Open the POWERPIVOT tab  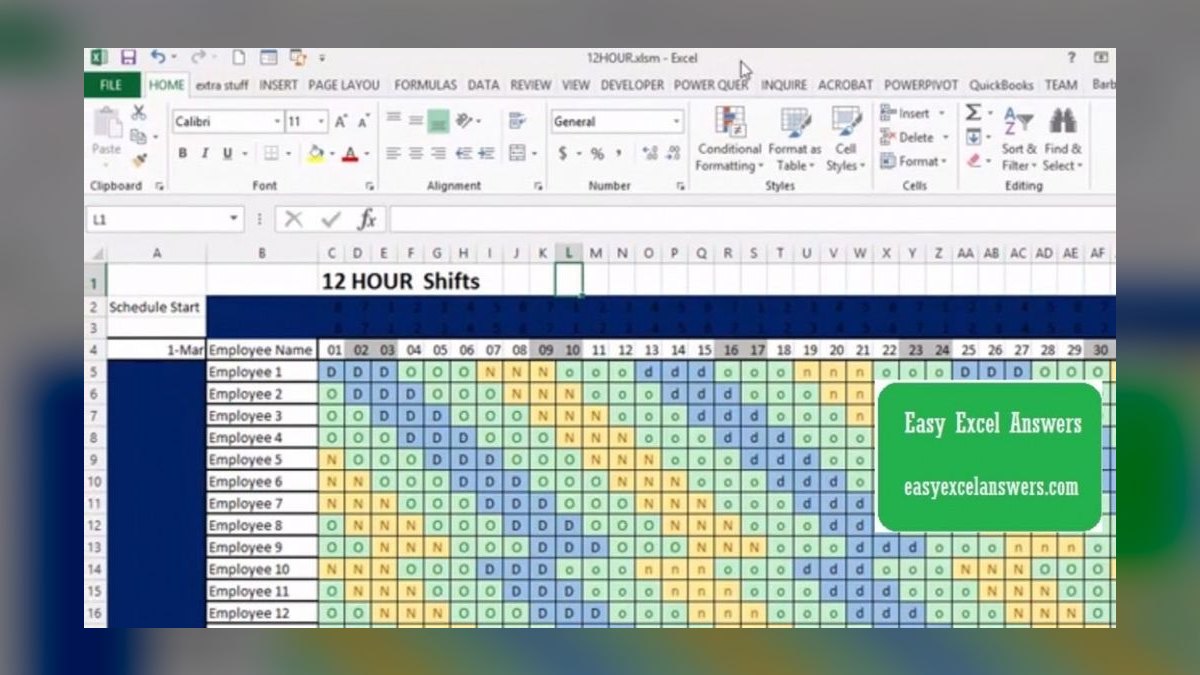click(921, 85)
